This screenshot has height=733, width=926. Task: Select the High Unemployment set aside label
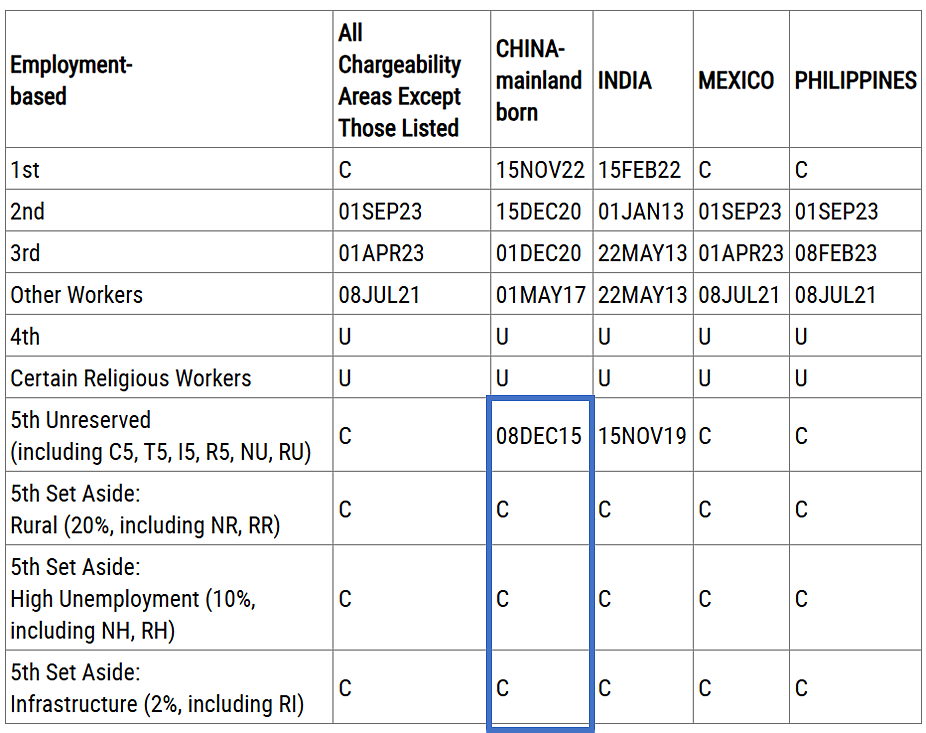[x=133, y=598]
